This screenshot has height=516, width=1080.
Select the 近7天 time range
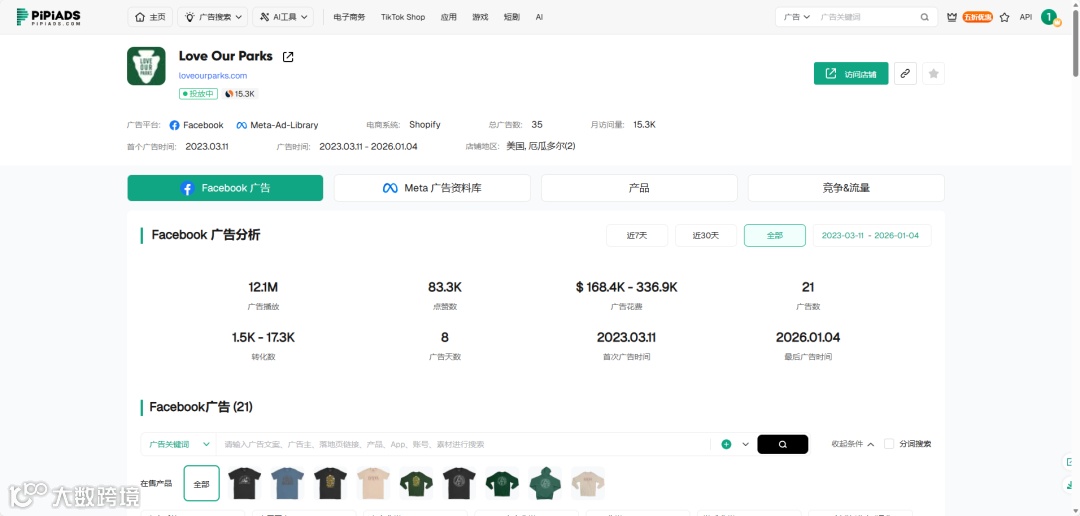pyautogui.click(x=637, y=236)
